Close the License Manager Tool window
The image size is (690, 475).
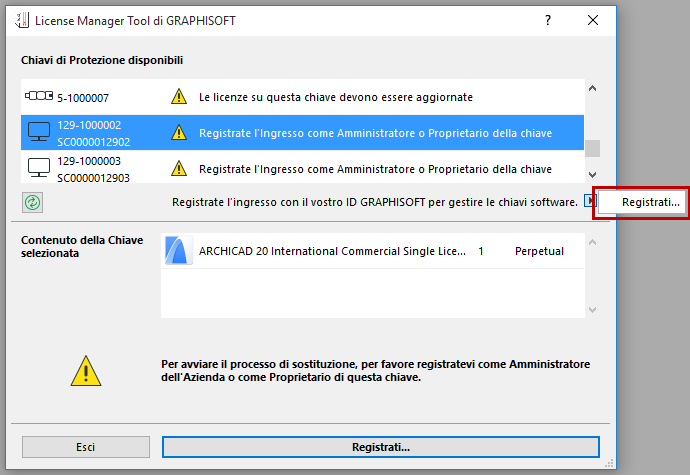click(593, 20)
